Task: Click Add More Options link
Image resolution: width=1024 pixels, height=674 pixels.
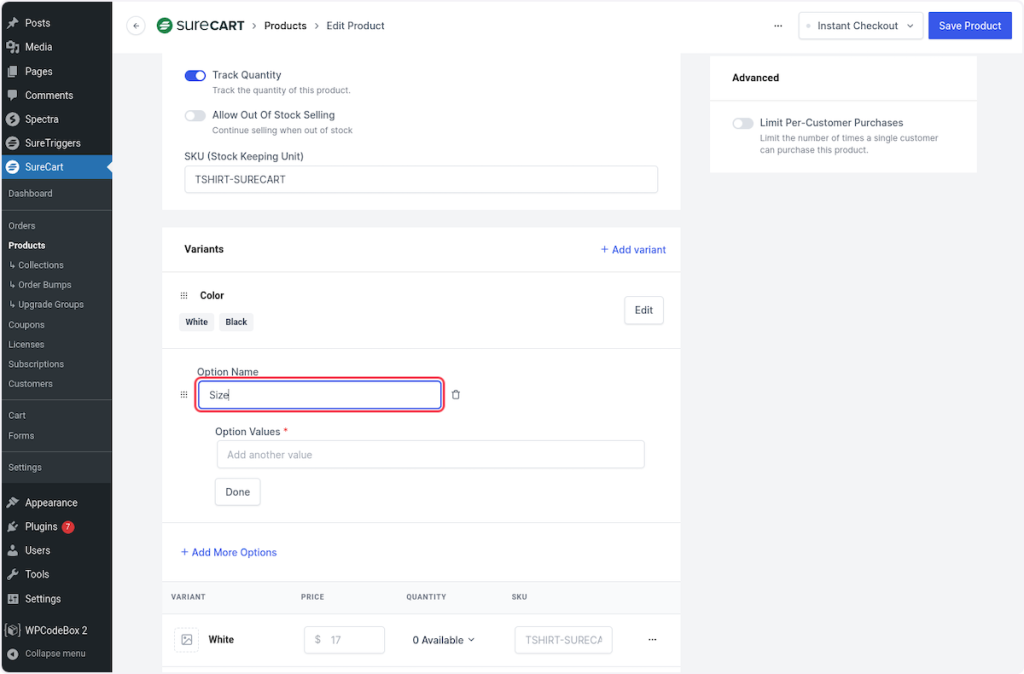Action: click(229, 552)
